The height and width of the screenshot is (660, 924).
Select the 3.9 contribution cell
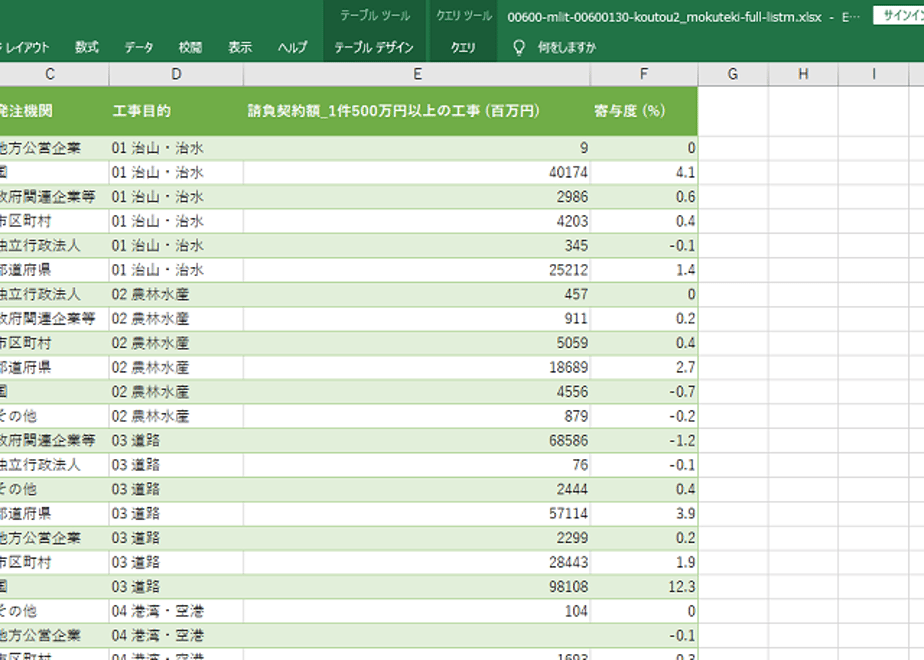[x=644, y=514]
